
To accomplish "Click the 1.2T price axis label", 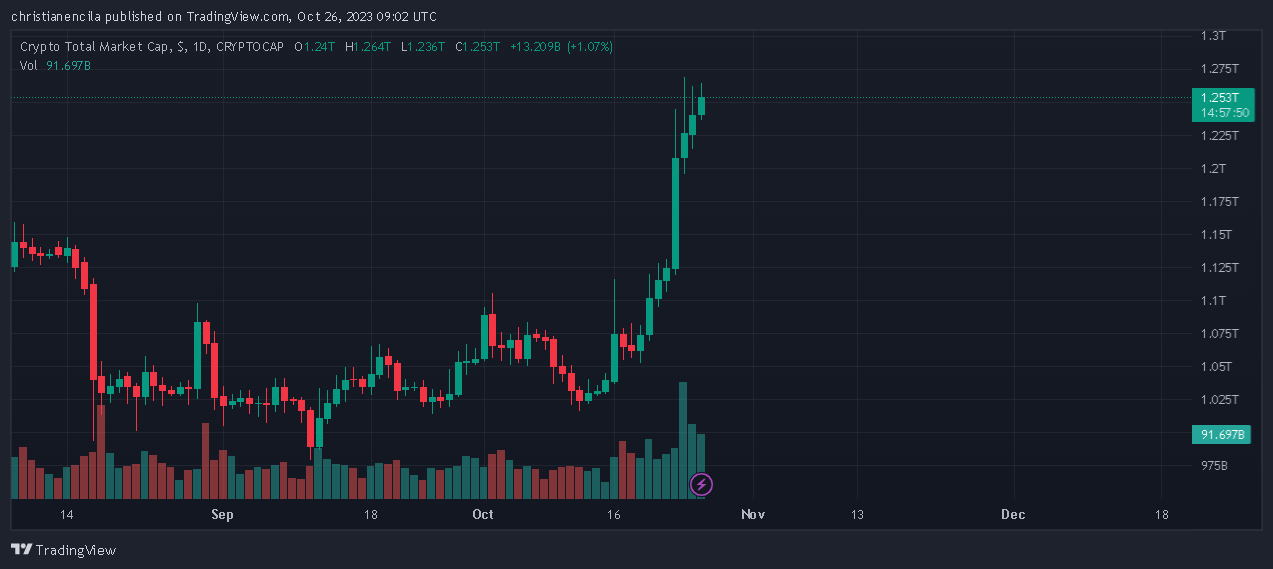I will [1213, 168].
